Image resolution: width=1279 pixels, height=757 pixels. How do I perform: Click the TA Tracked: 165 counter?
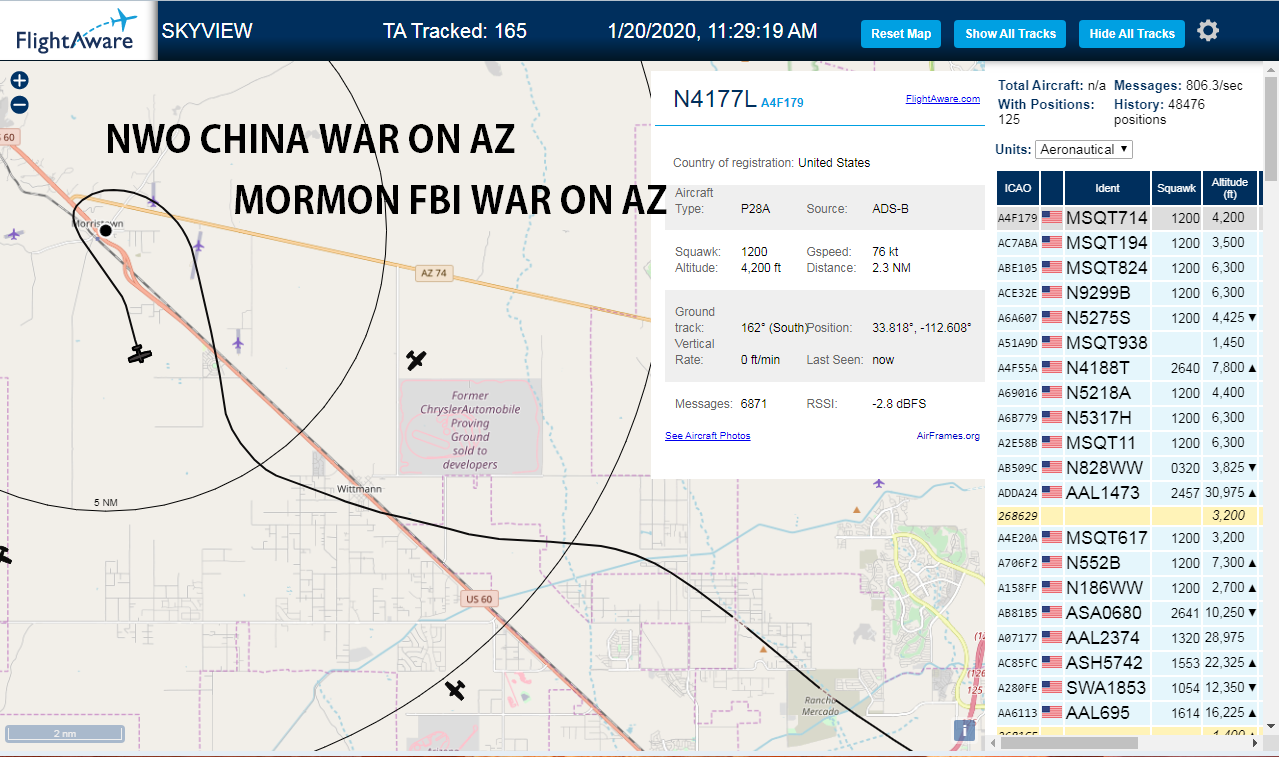click(454, 31)
